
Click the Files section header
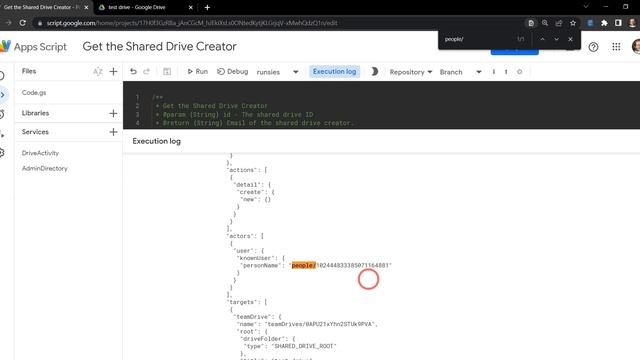29,71
